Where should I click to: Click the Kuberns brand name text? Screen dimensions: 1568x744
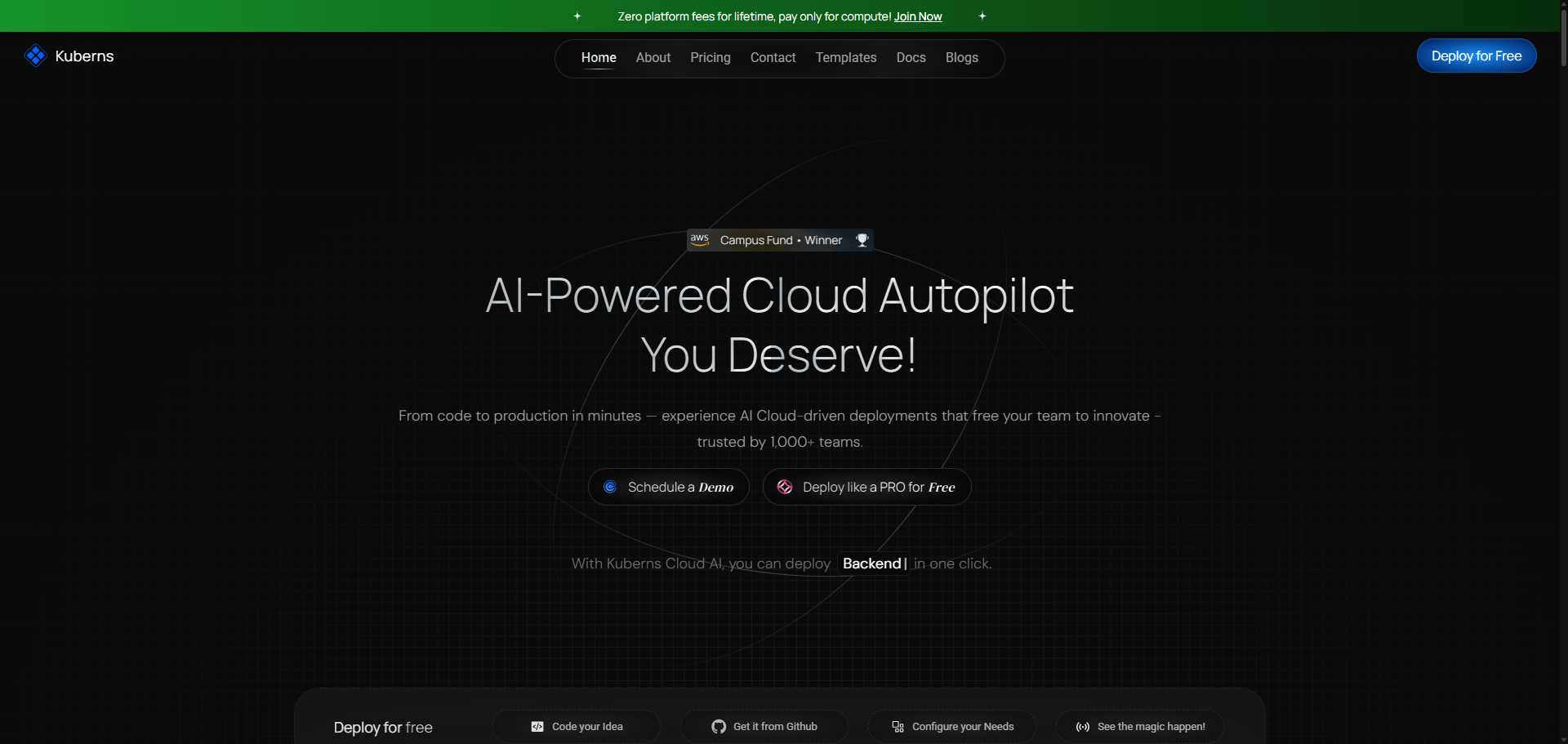(x=84, y=56)
